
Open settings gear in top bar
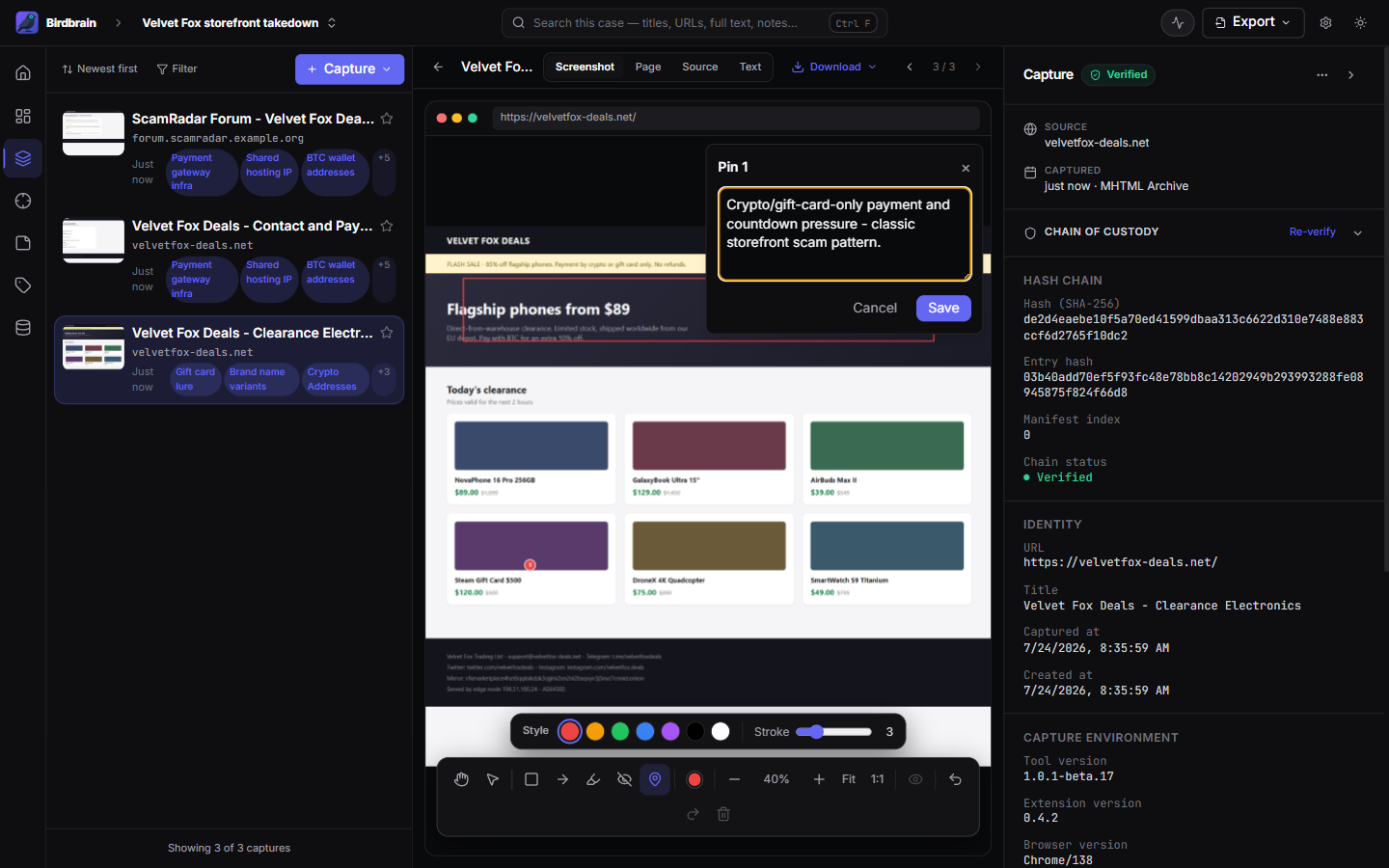[1325, 22]
